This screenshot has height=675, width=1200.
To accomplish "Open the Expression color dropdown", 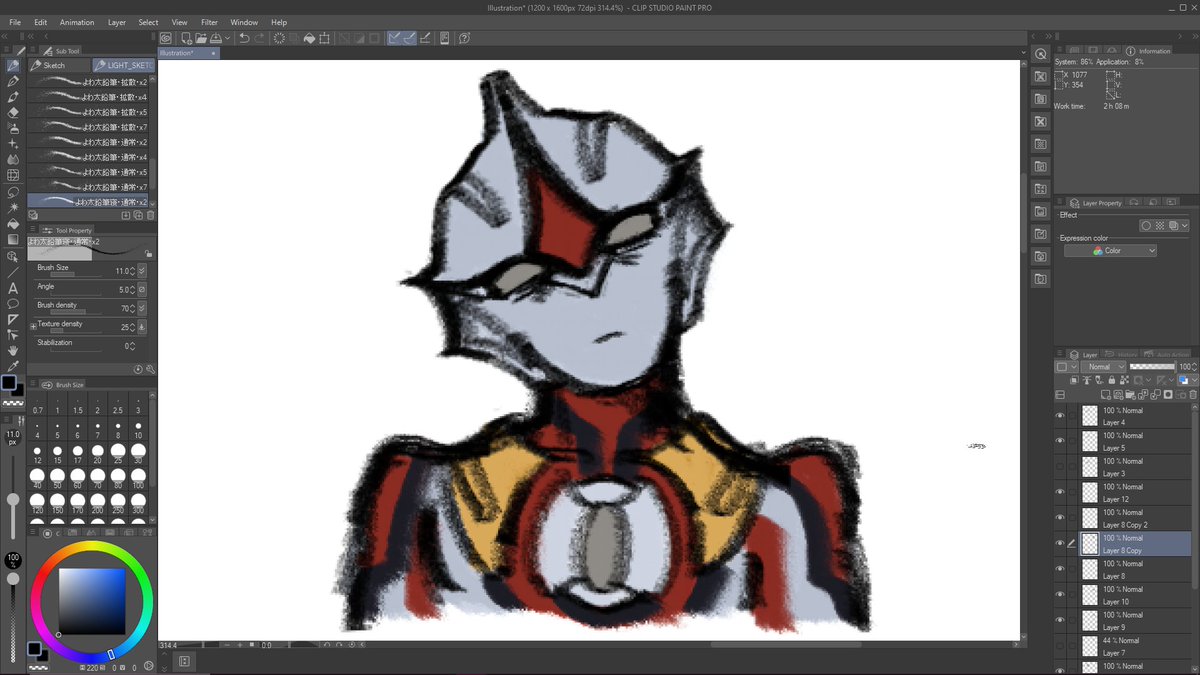I will tap(1110, 251).
